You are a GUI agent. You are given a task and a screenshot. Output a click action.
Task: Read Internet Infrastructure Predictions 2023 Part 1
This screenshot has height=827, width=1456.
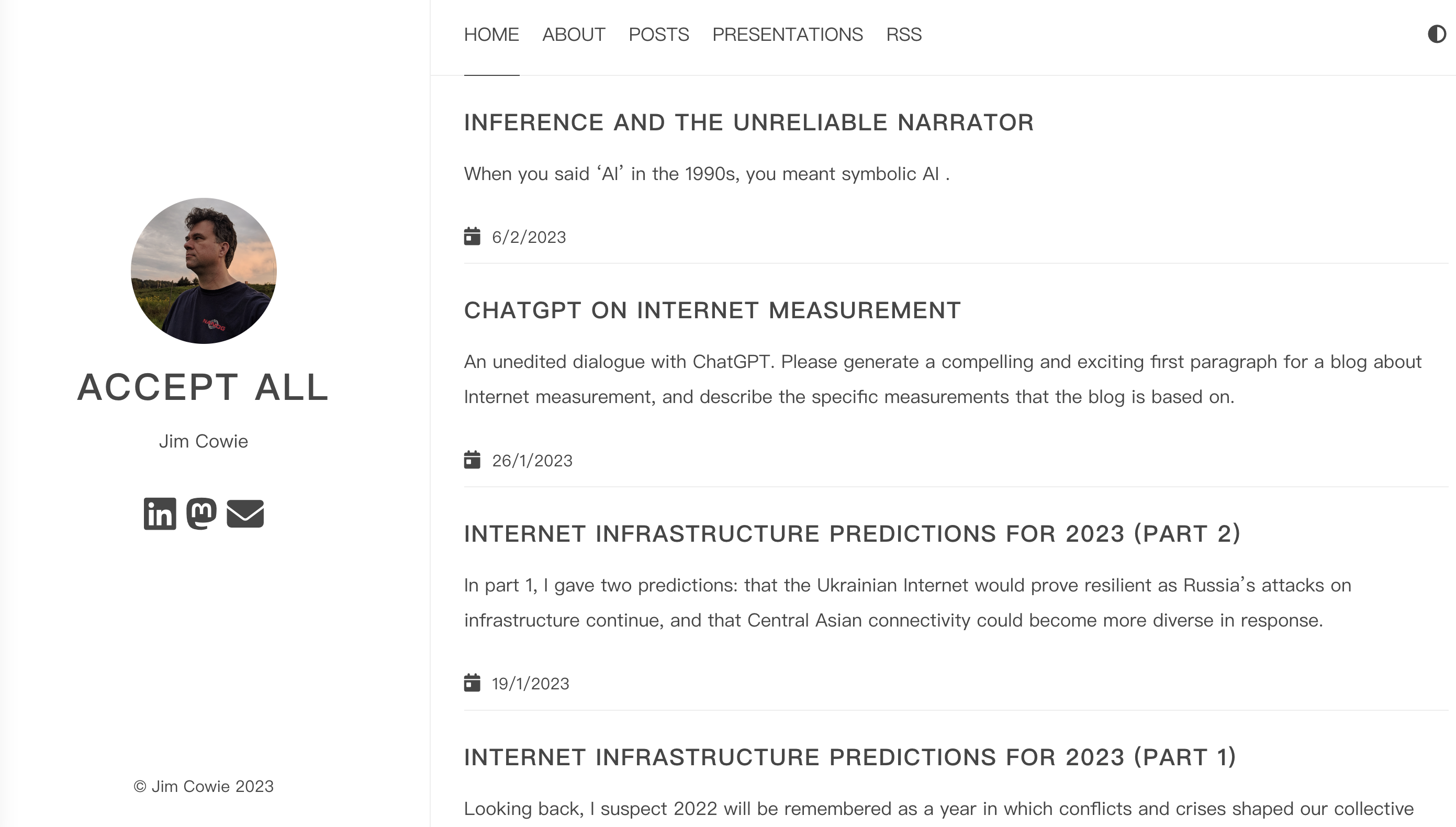(850, 757)
